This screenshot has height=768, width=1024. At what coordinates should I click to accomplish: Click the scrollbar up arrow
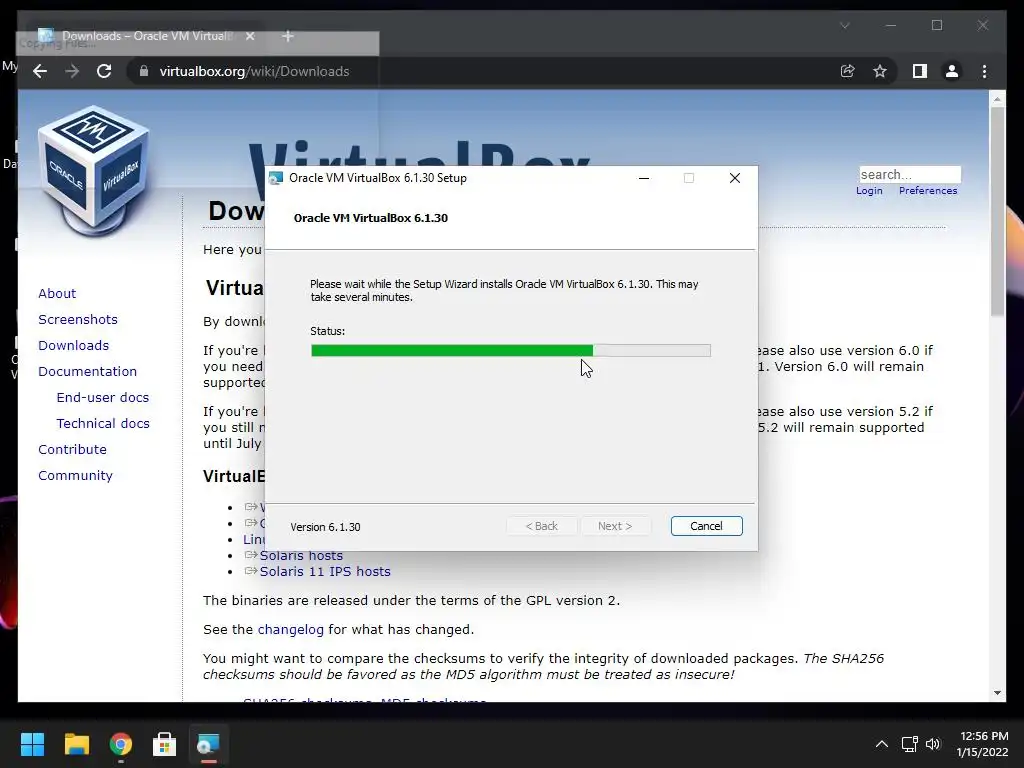(x=997, y=99)
